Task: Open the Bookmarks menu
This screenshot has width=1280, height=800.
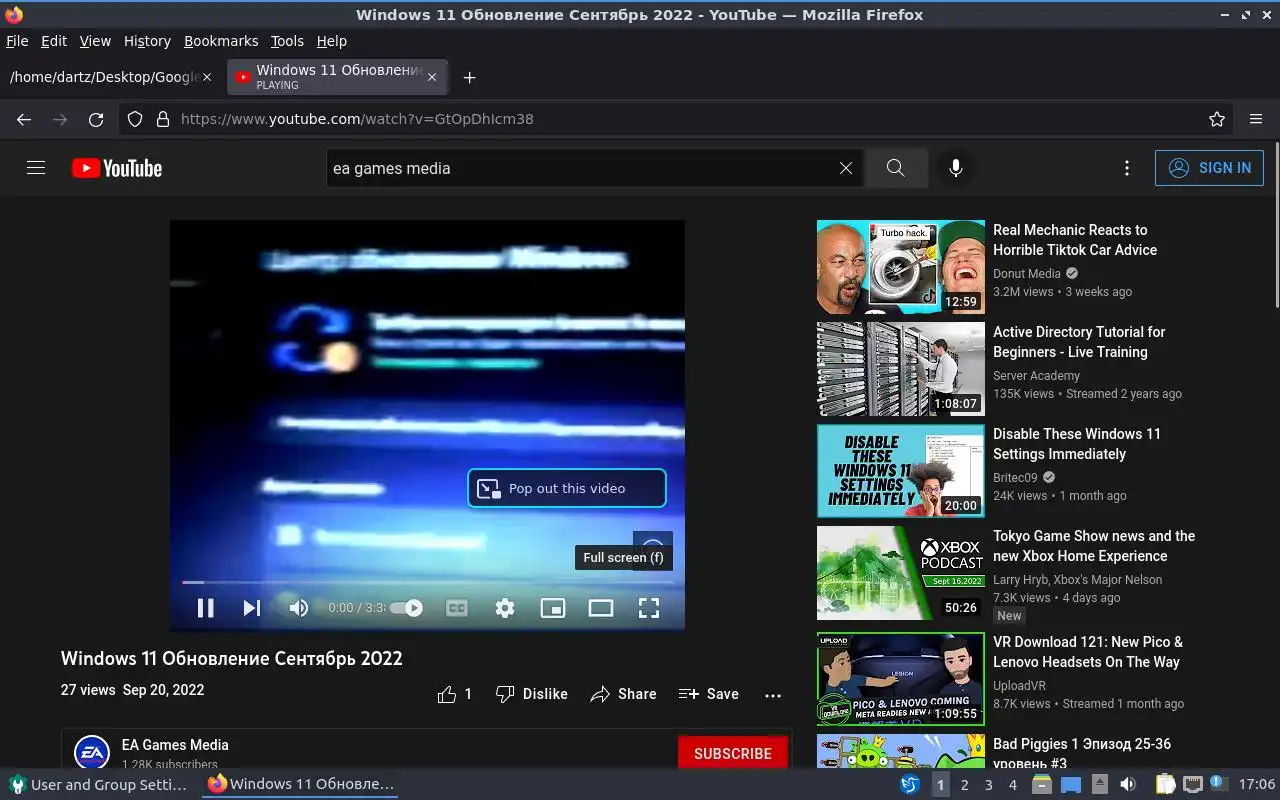Action: 221,41
